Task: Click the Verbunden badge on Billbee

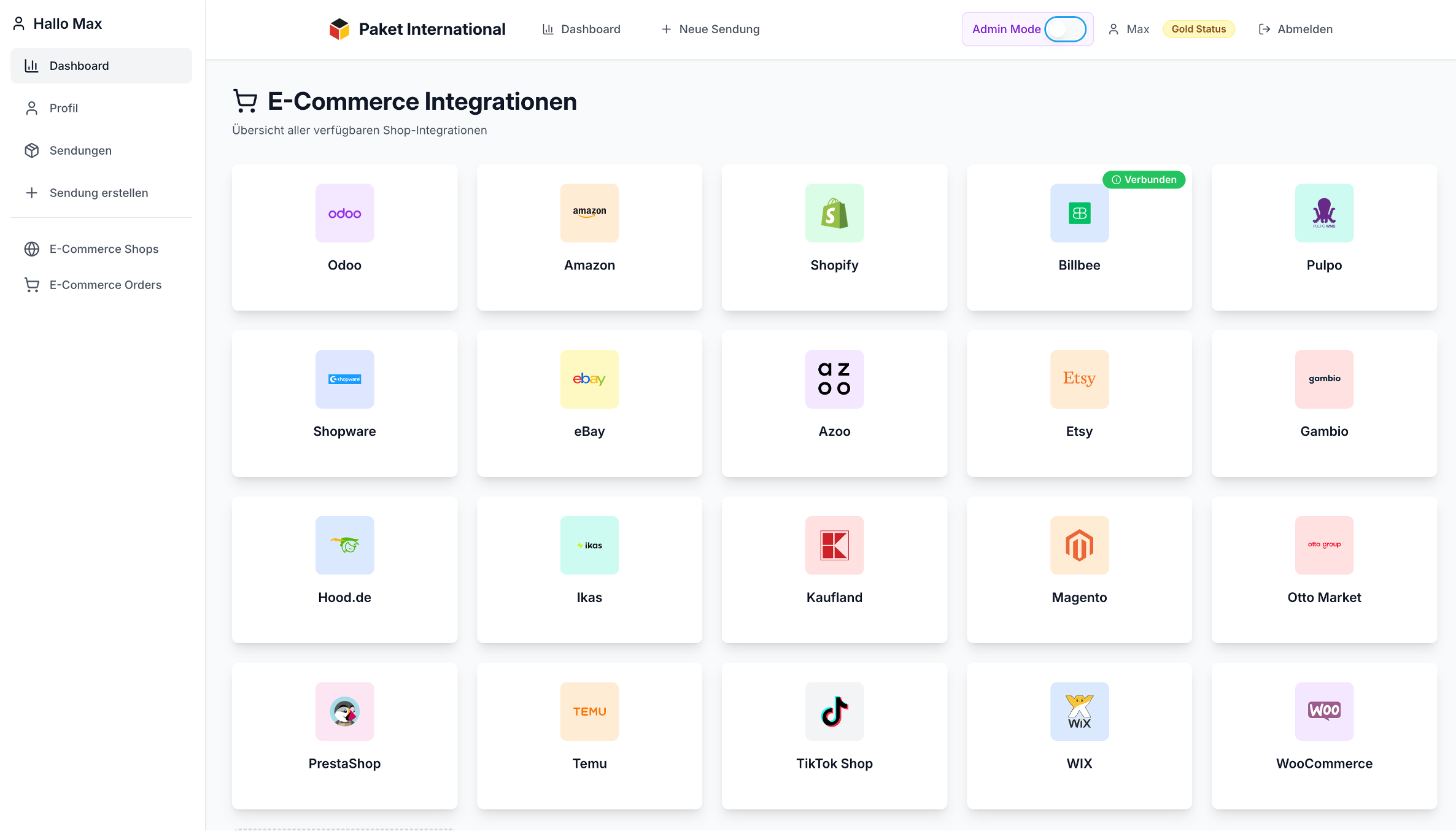Action: 1144,180
